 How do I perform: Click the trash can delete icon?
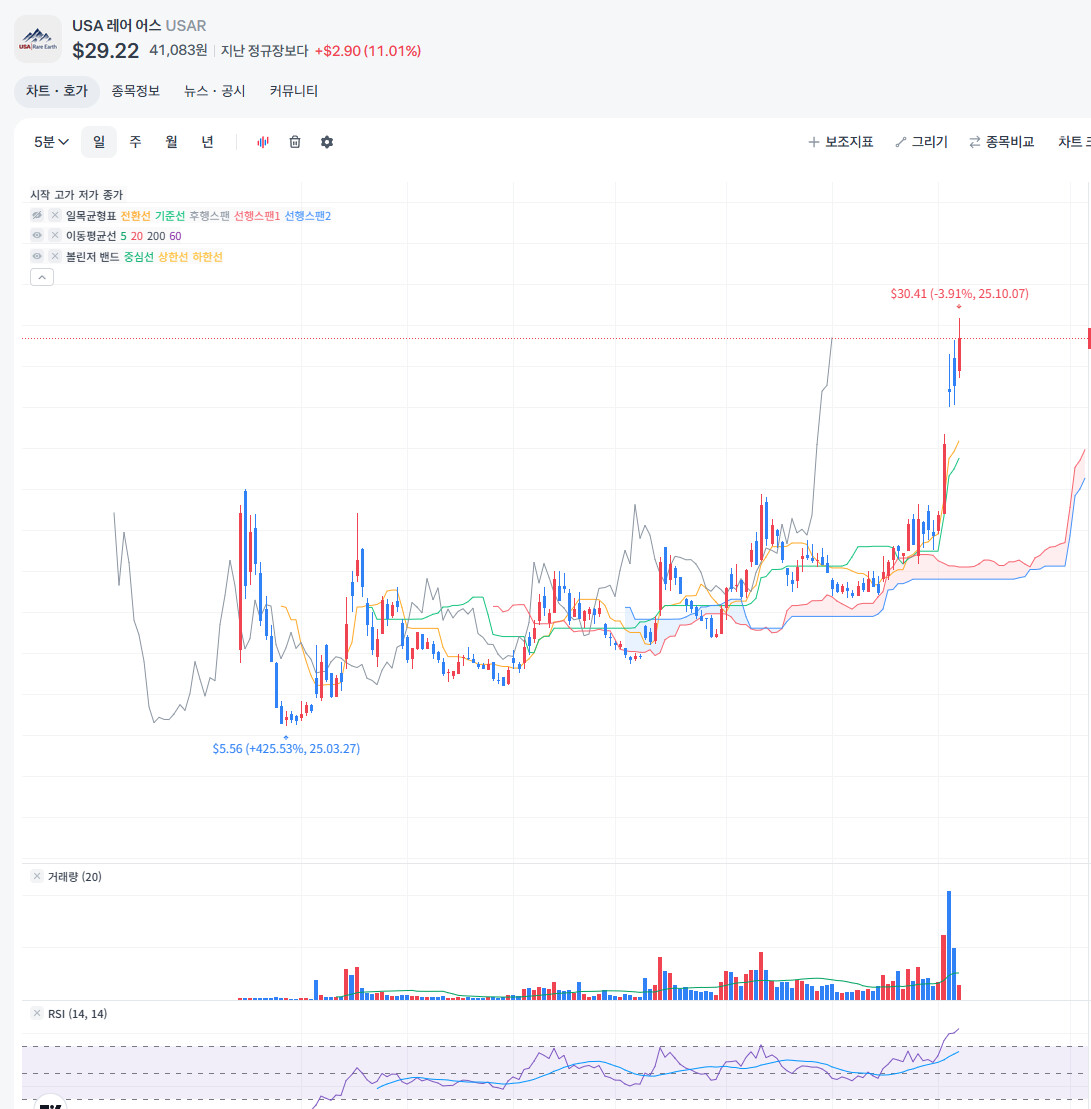(295, 142)
